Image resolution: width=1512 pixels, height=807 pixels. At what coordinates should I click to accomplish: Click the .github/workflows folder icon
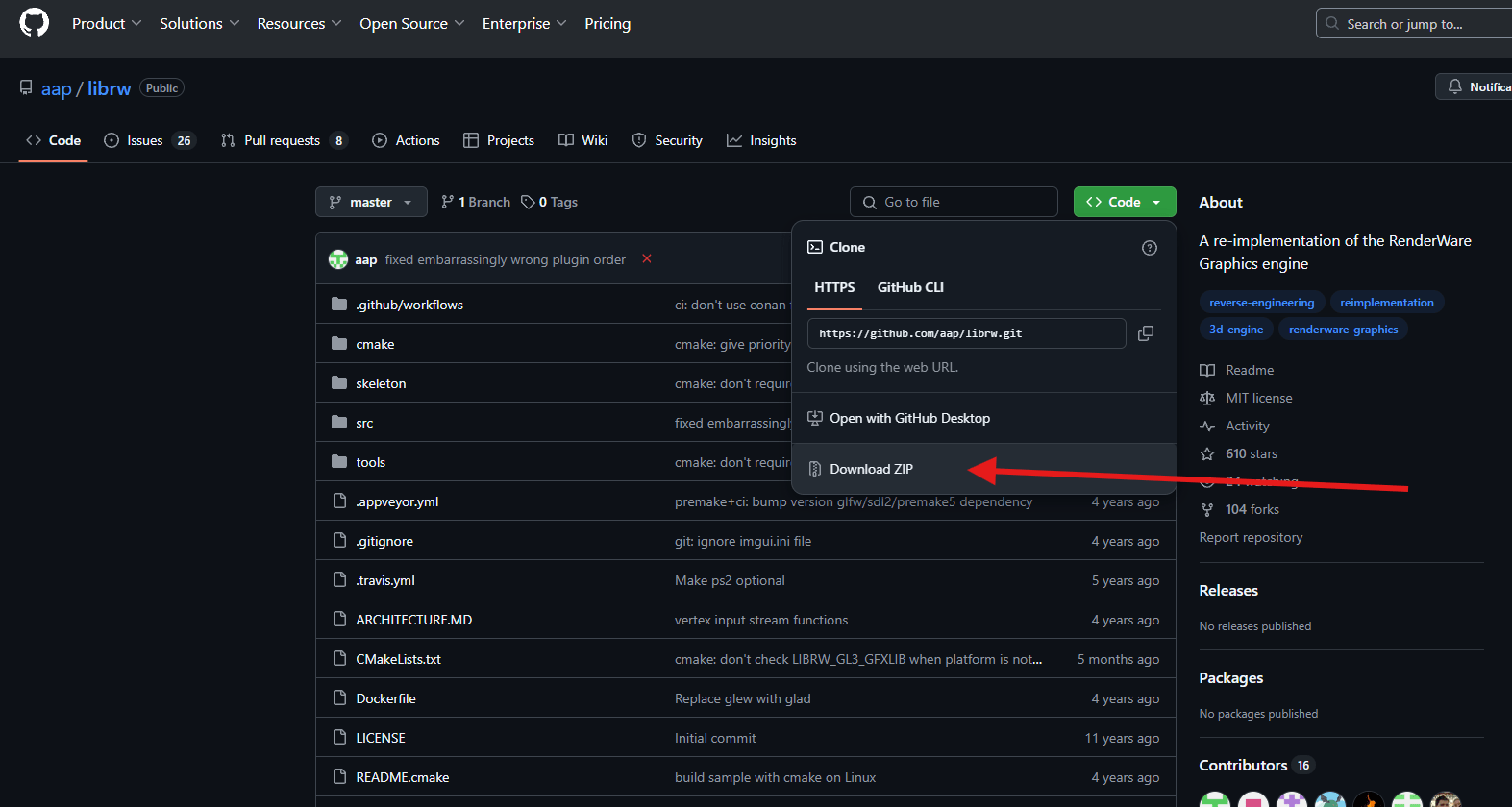pyautogui.click(x=339, y=304)
